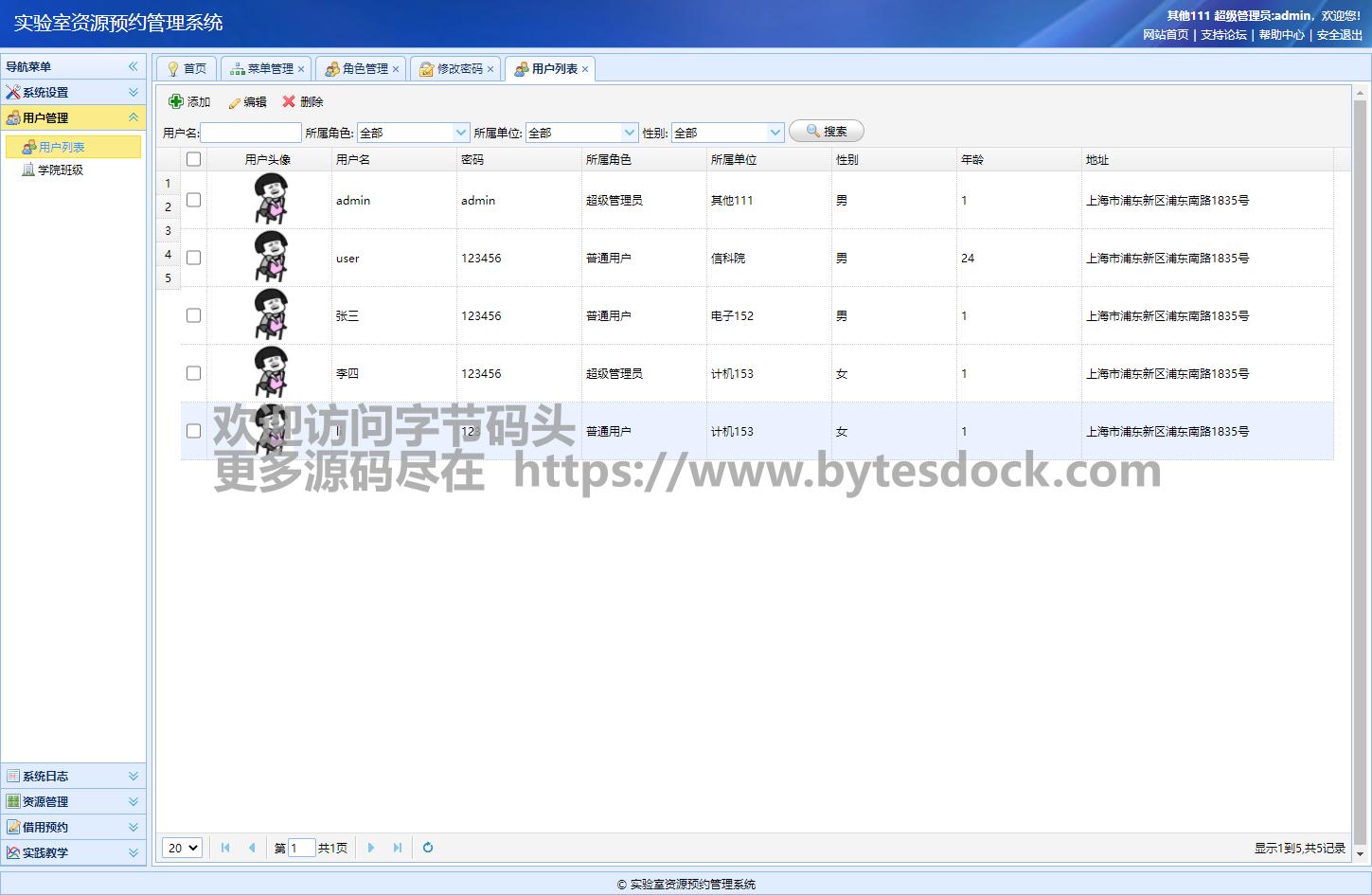The height and width of the screenshot is (895, 1372).
Task: Tick the checkbox for the admin row
Action: [x=194, y=200]
